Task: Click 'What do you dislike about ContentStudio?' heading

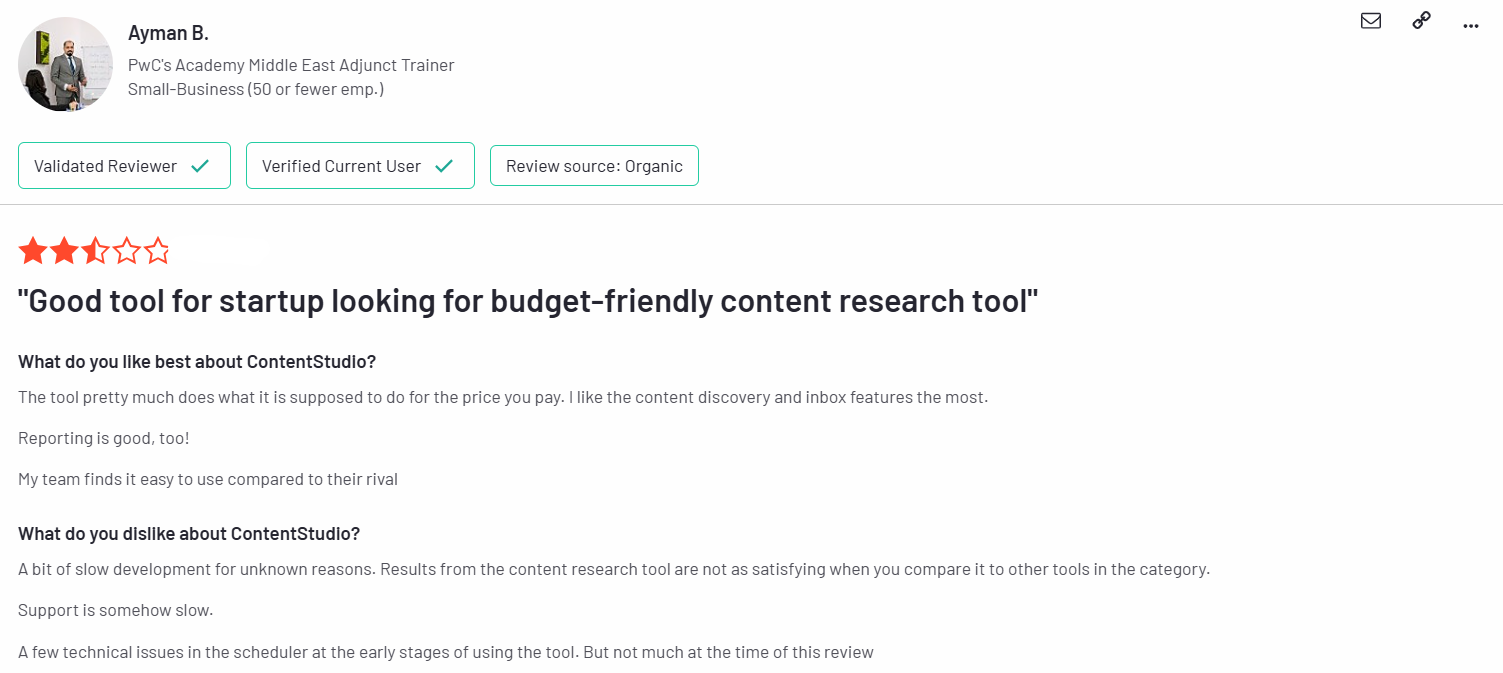Action: coord(189,533)
